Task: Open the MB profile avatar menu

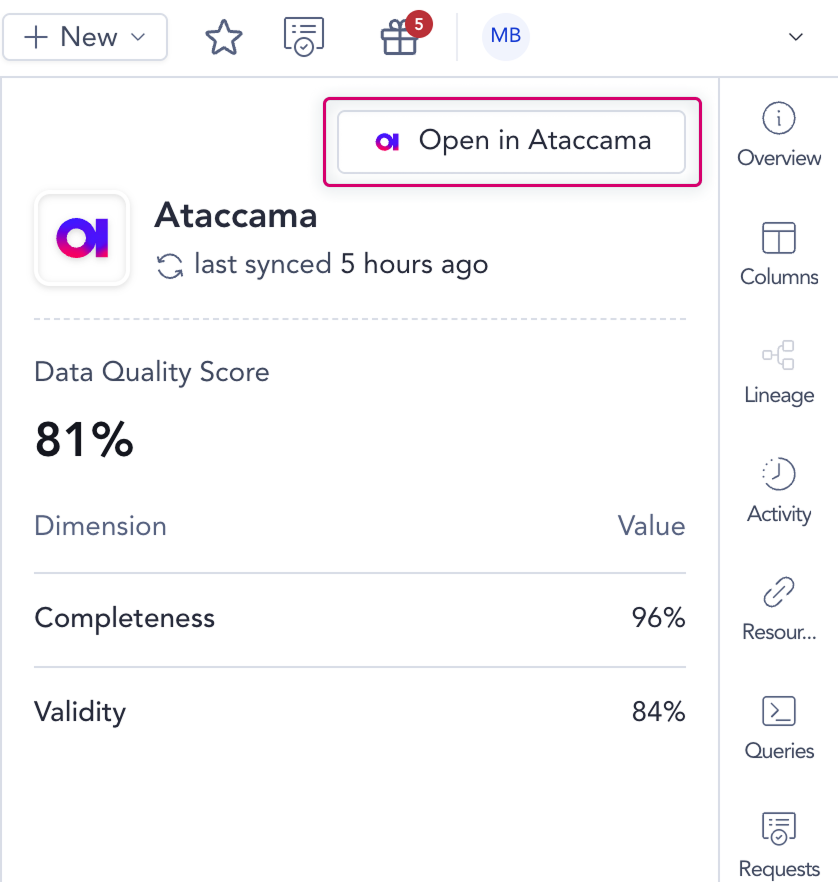Action: tap(505, 36)
